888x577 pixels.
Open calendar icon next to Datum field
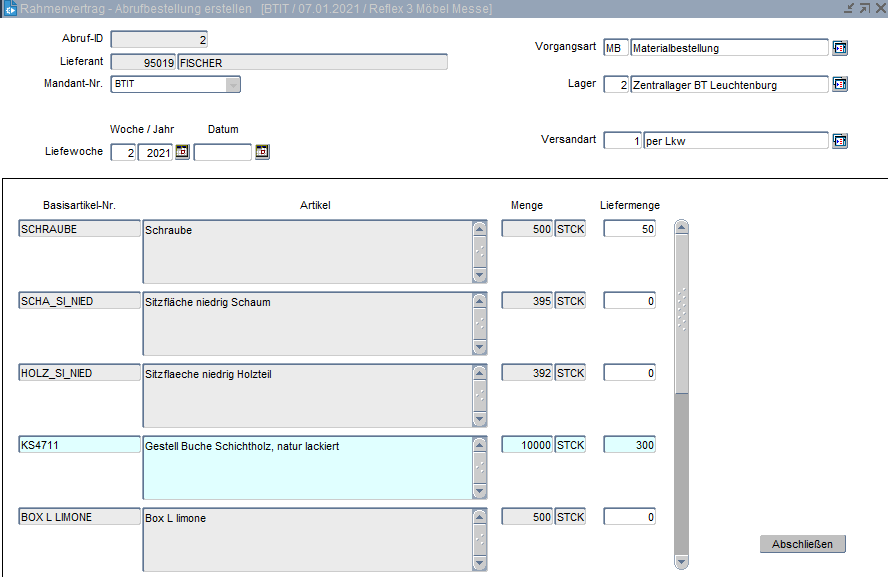click(x=262, y=152)
